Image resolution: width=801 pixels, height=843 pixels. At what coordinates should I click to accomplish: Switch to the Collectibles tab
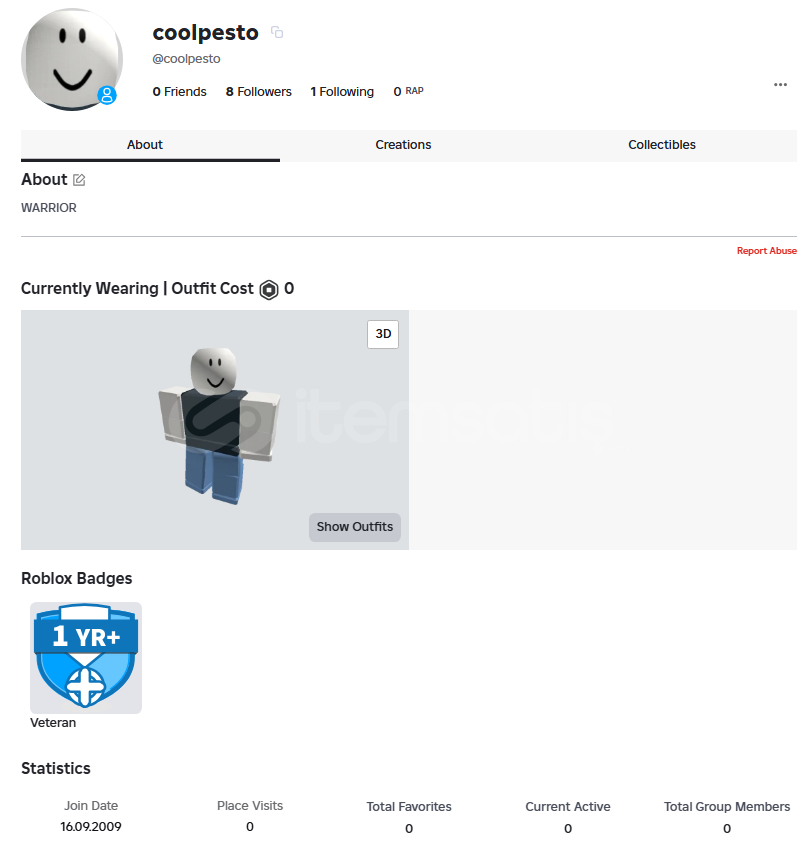[x=662, y=145]
